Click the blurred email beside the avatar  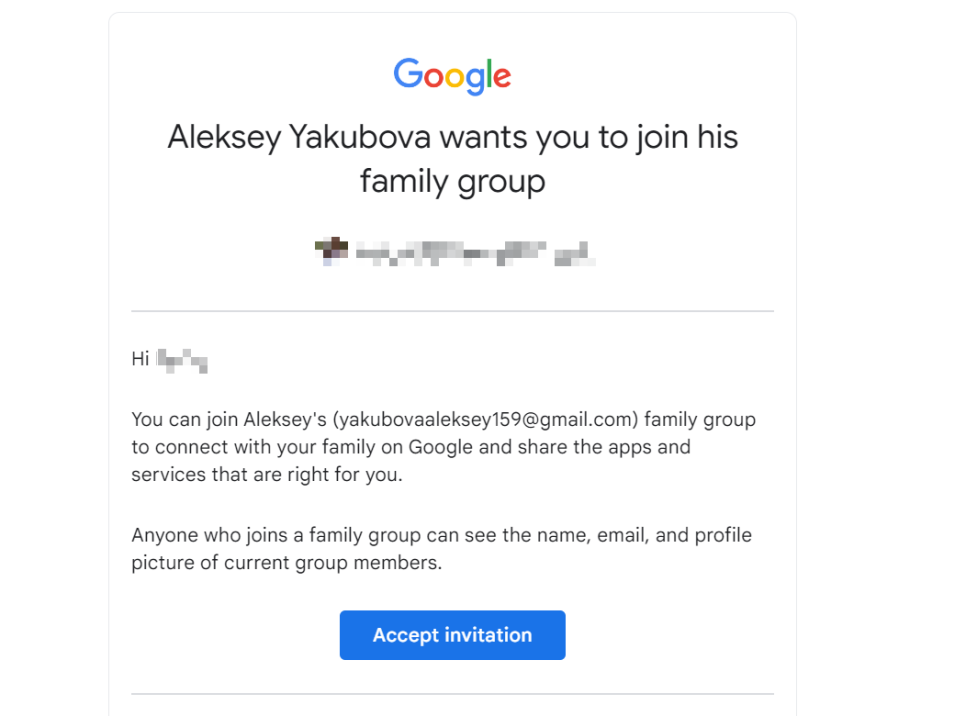click(472, 252)
